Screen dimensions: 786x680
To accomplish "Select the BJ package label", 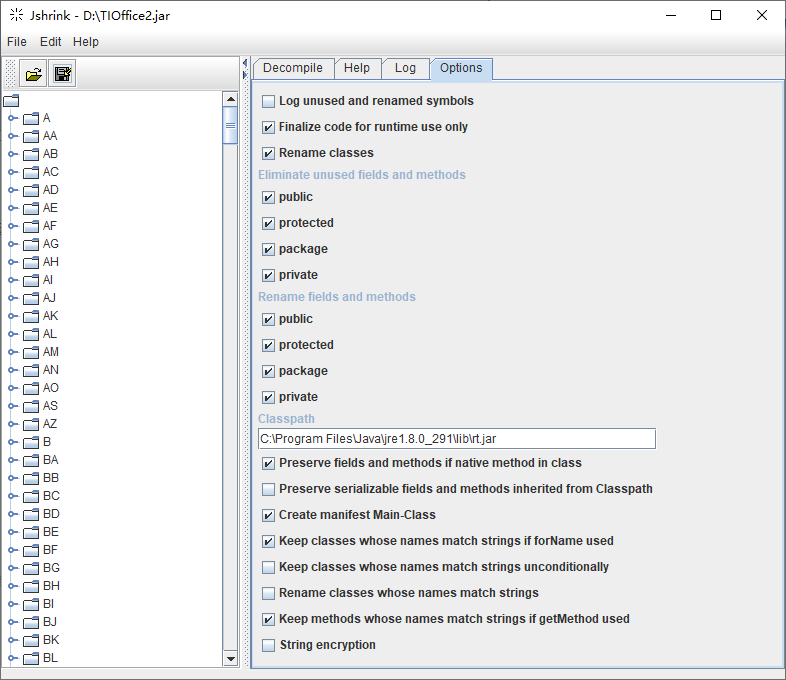I will click(x=50, y=622).
